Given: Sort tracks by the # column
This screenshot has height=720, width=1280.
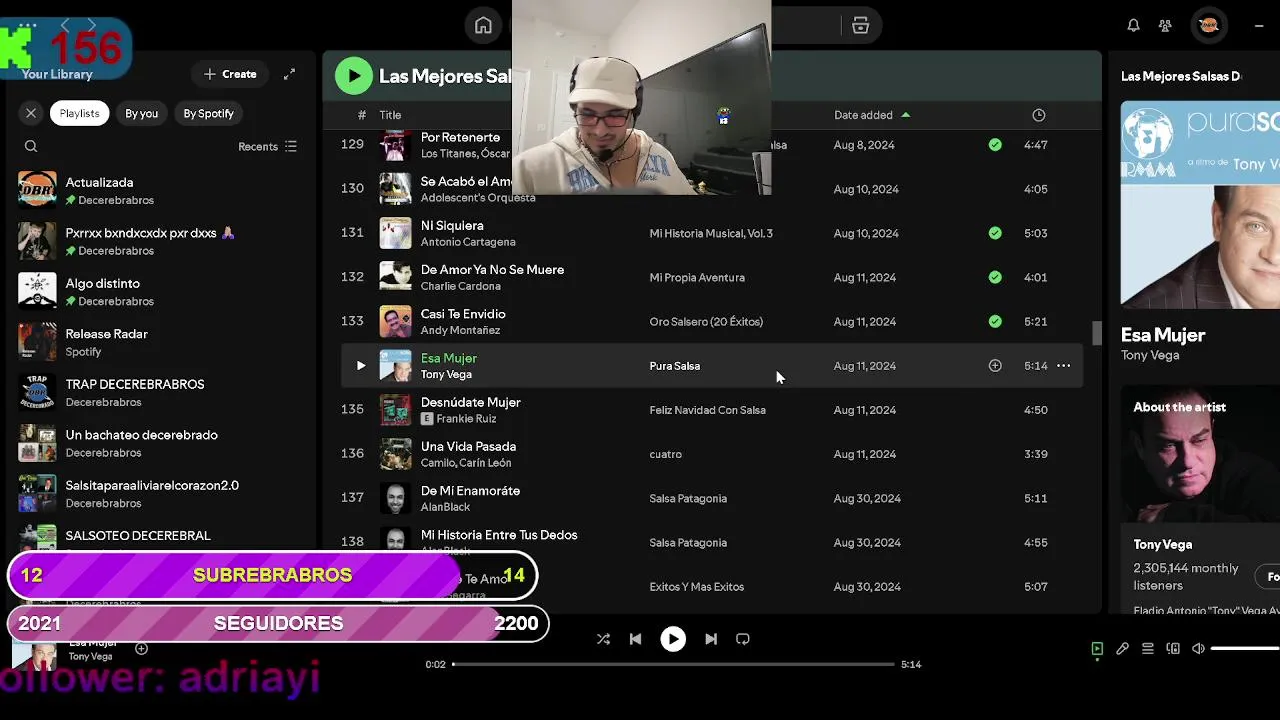Looking at the screenshot, I should pyautogui.click(x=361, y=115).
